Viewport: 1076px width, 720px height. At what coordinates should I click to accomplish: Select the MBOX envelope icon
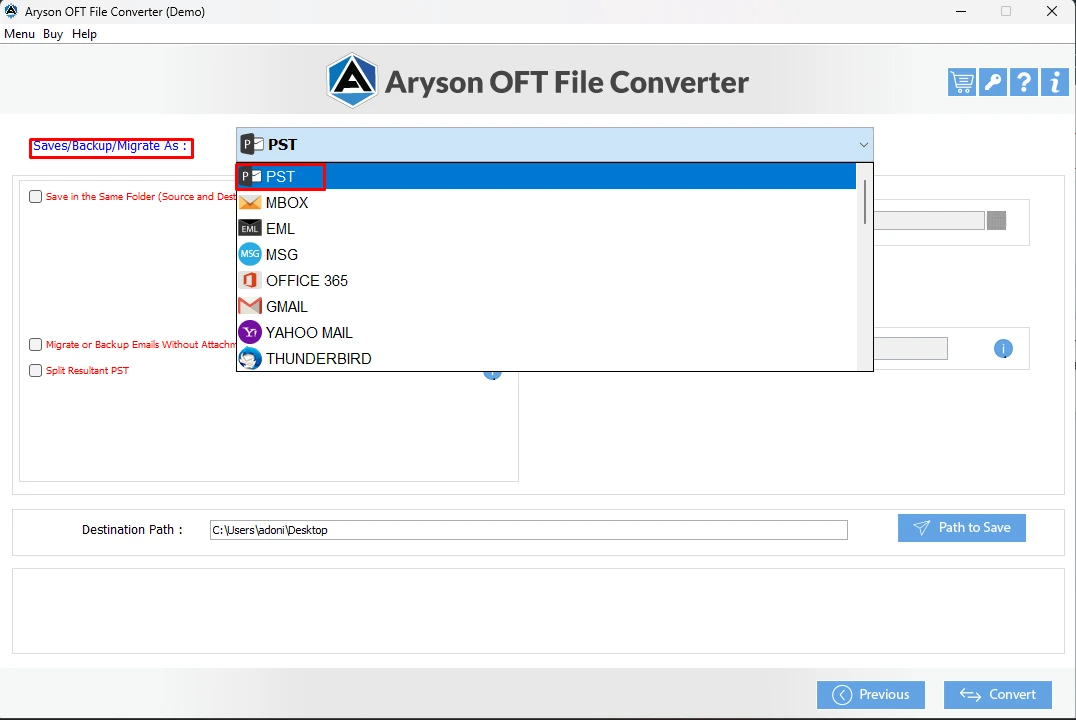[x=250, y=203]
